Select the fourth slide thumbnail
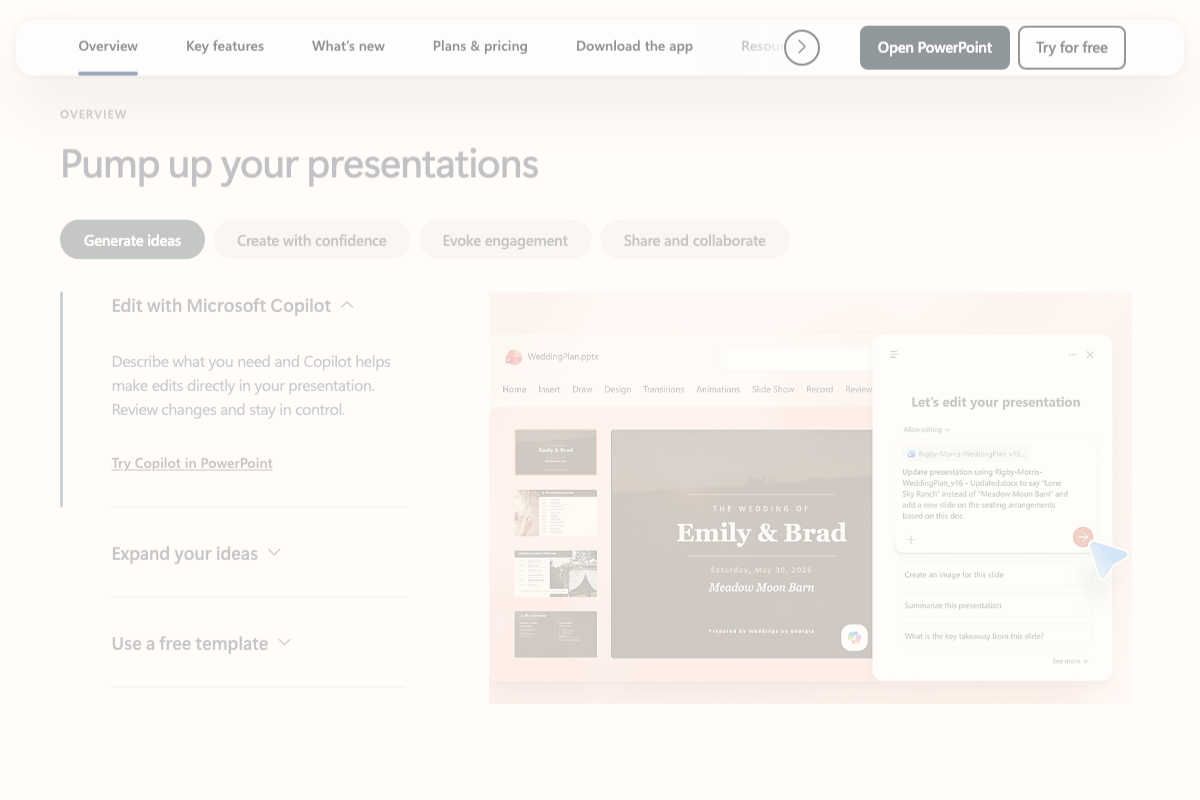Screen dimensions: 1200x800 555,634
